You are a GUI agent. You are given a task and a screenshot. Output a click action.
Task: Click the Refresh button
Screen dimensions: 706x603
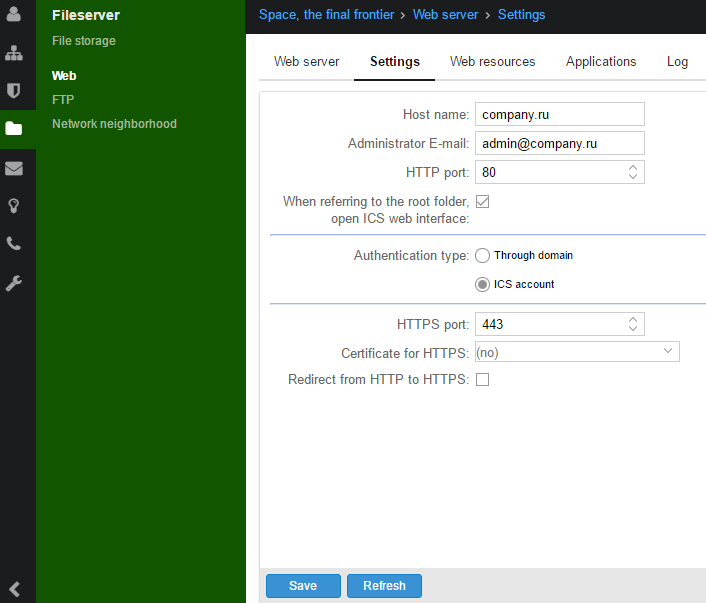point(384,585)
